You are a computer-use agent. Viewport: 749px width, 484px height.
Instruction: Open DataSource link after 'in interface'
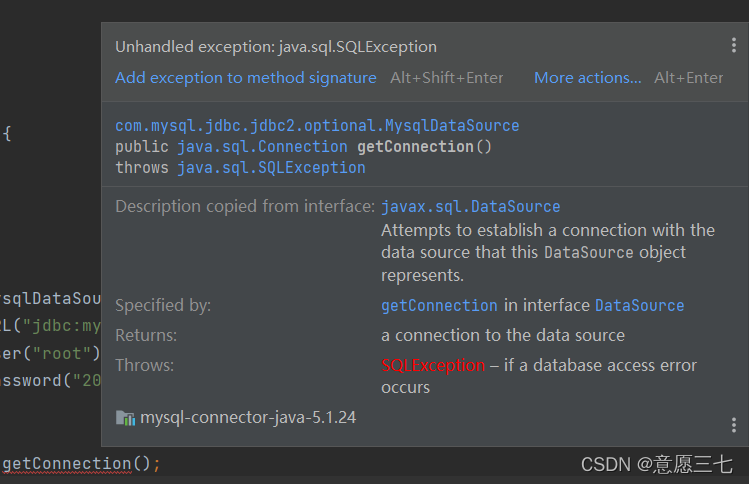639,305
